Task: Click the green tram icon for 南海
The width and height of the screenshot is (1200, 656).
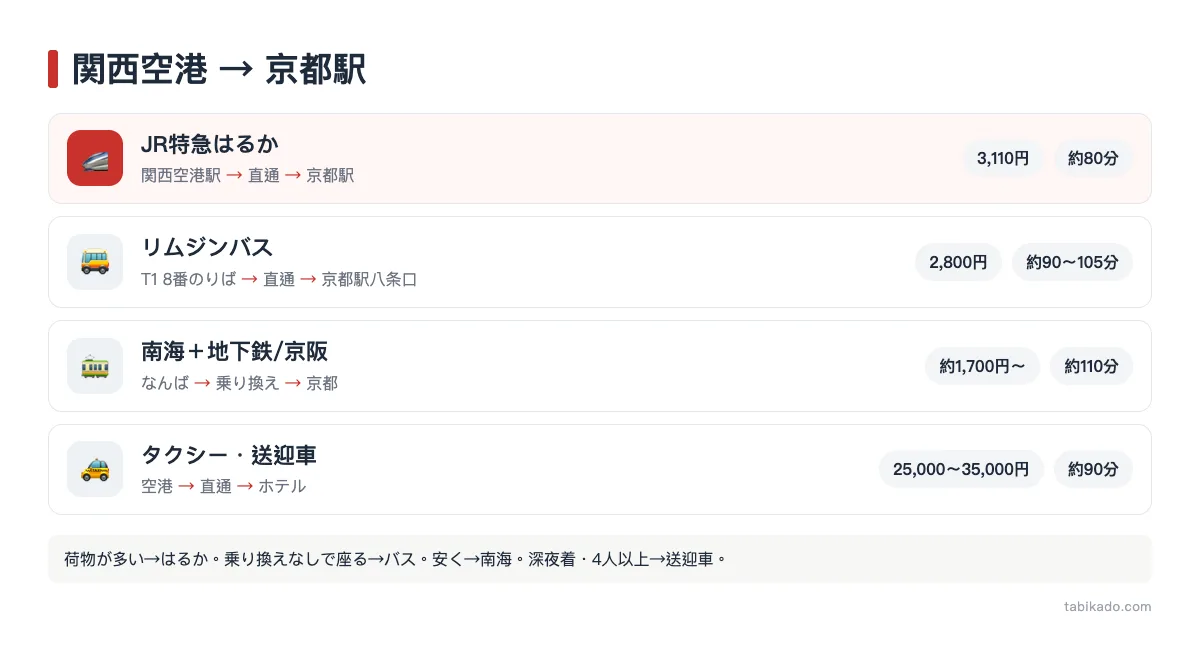Action: (95, 366)
